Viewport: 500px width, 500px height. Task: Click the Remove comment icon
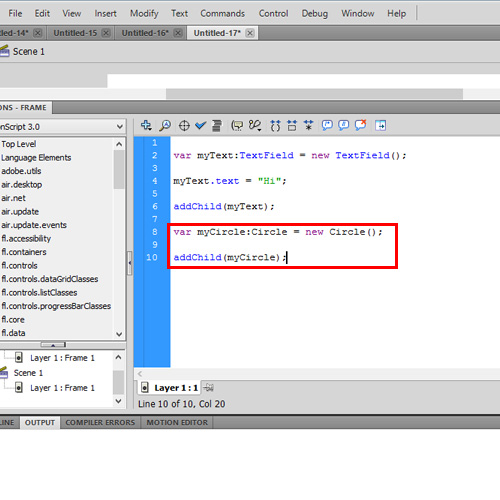(360, 125)
